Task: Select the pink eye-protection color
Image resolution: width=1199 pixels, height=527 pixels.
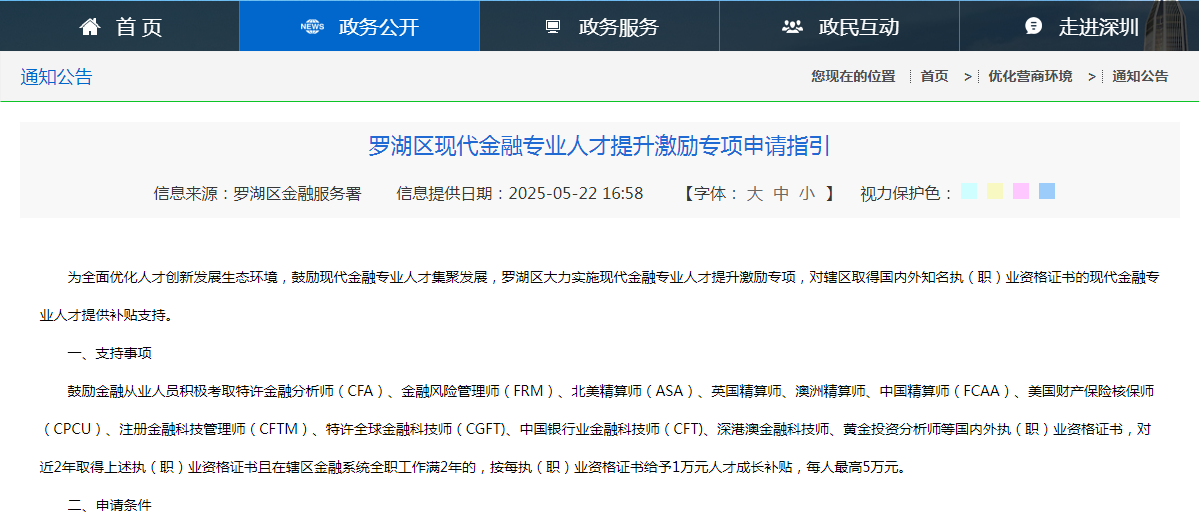Action: click(x=1021, y=191)
